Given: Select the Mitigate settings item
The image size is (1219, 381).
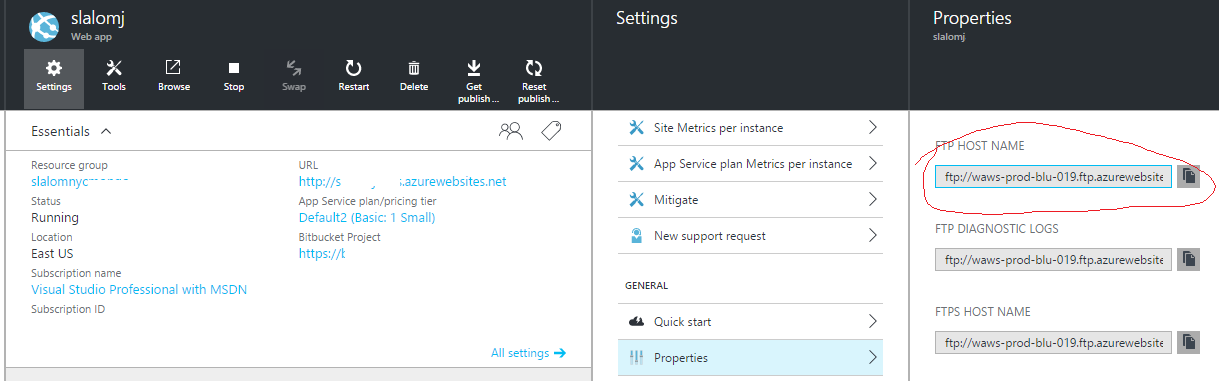Looking at the screenshot, I should (750, 200).
